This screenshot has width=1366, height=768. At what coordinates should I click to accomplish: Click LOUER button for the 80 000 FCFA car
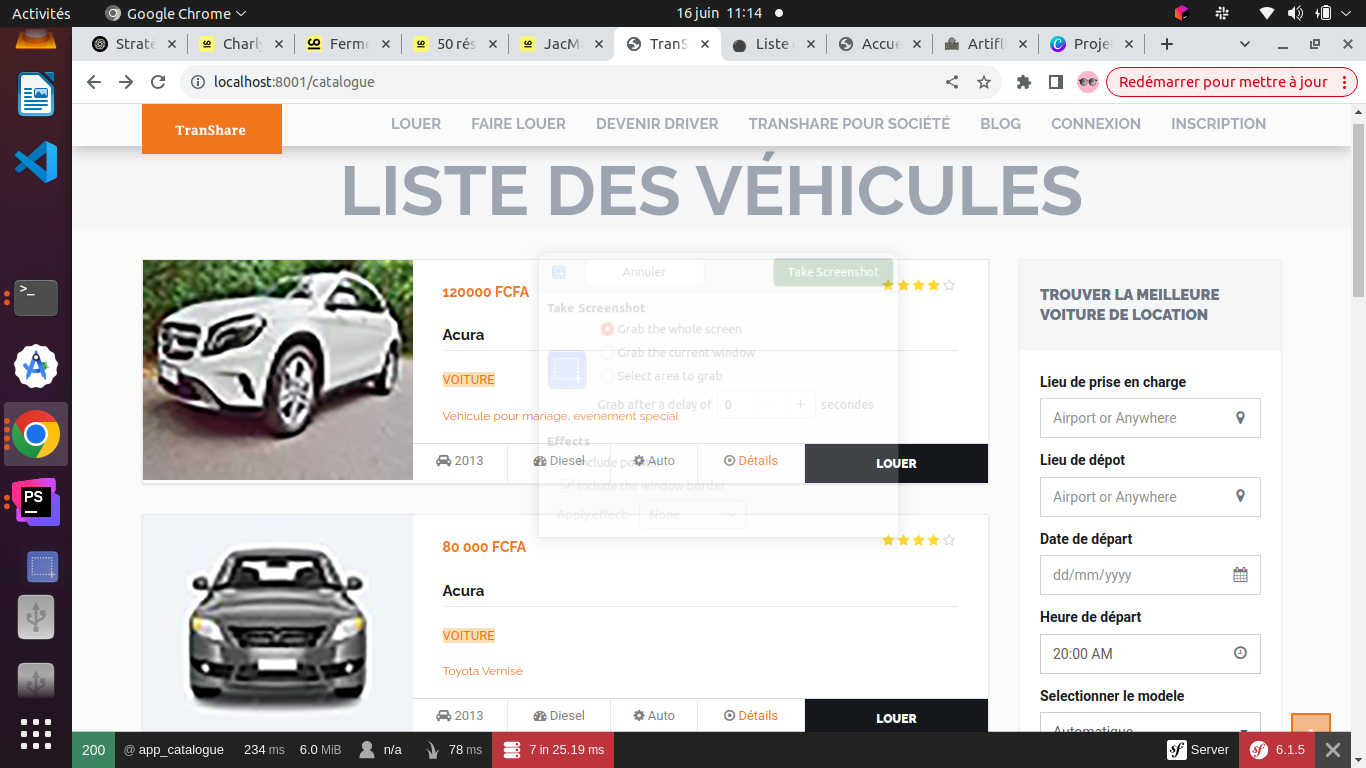(x=896, y=718)
